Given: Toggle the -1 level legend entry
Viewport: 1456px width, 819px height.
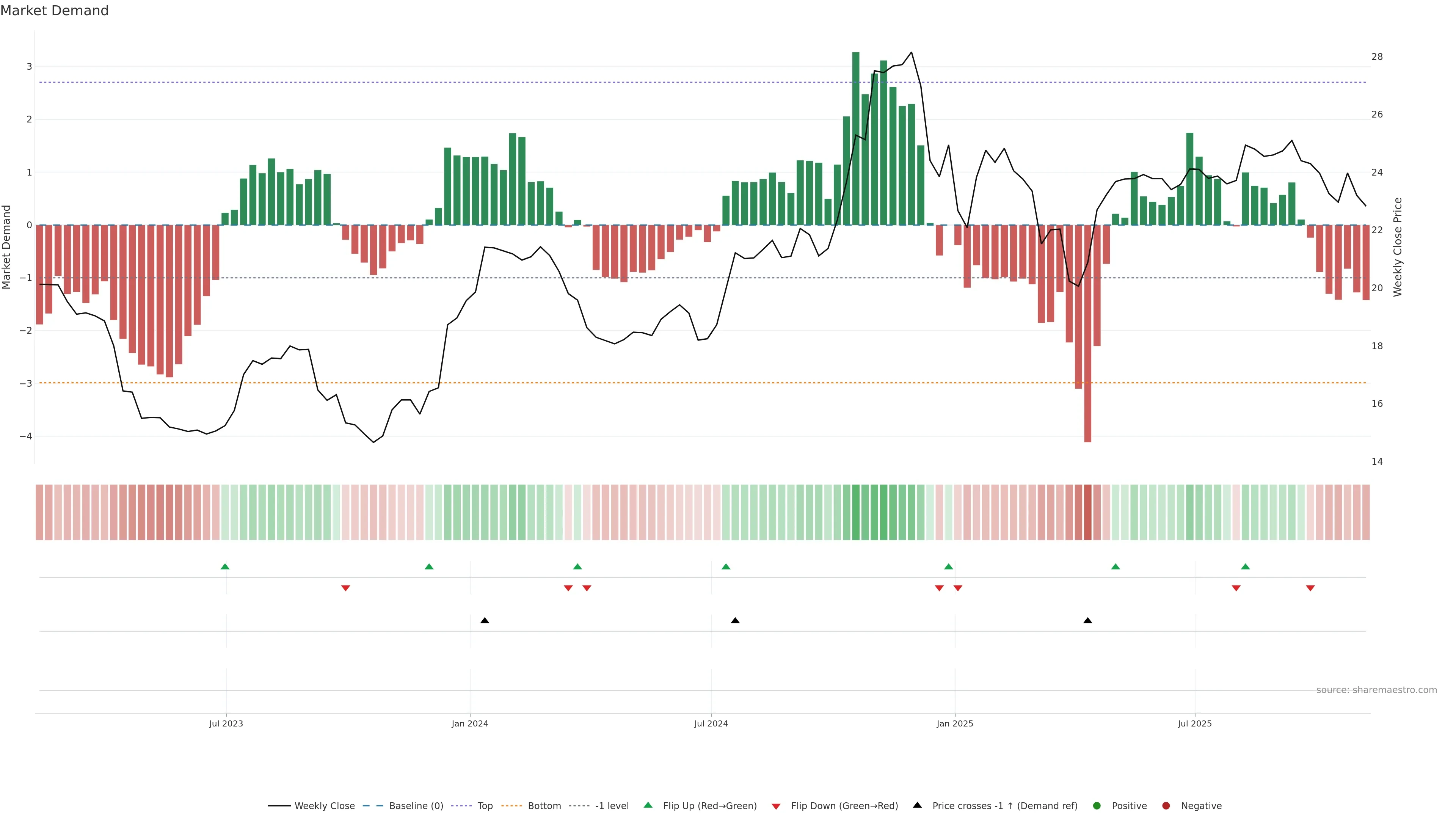Looking at the screenshot, I should click(x=612, y=806).
